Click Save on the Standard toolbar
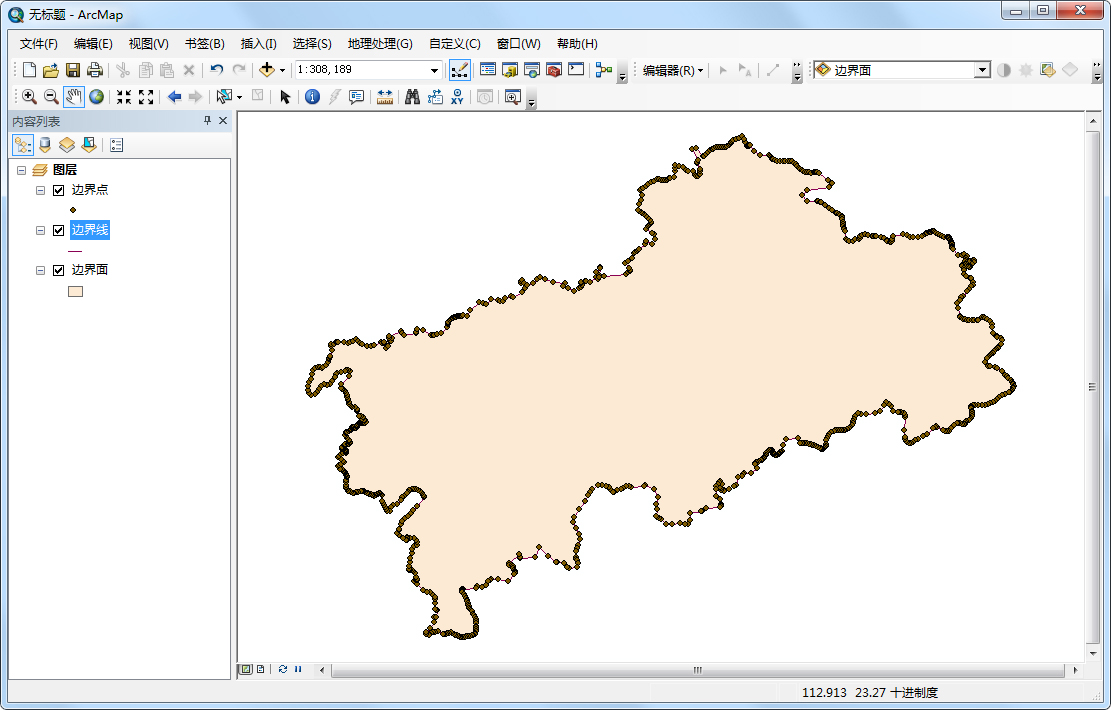1111x710 pixels. pyautogui.click(x=72, y=69)
